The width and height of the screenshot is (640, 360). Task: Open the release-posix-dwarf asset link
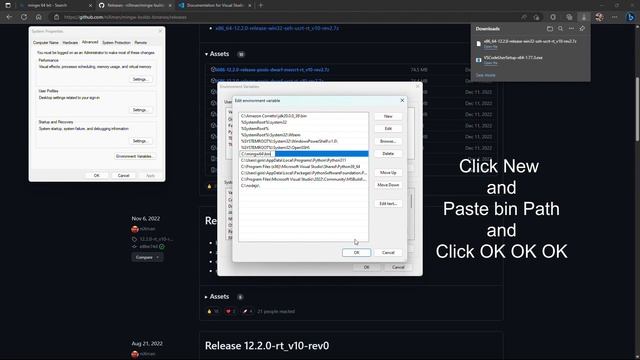pyautogui.click(x=272, y=70)
